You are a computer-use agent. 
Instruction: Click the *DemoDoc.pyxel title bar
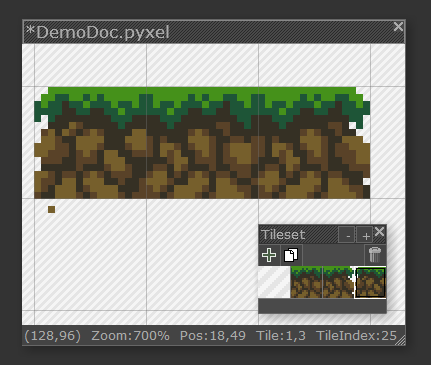click(x=207, y=32)
